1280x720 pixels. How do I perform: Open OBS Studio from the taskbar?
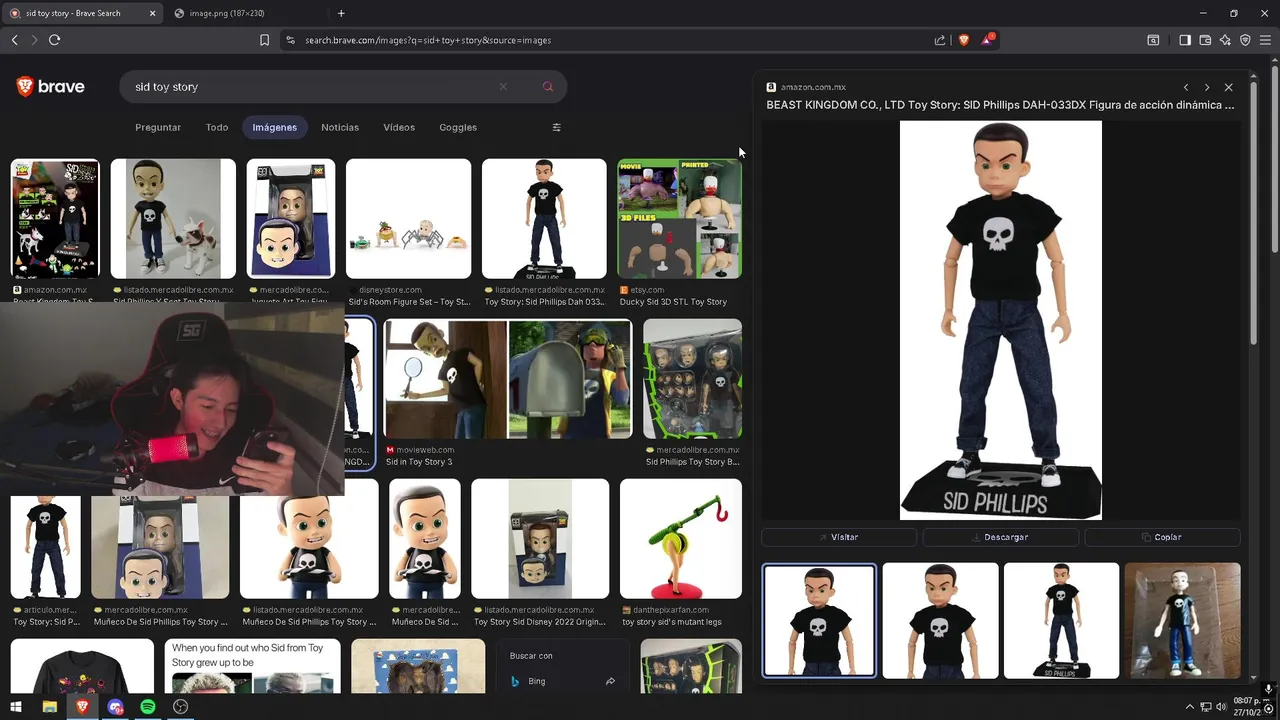(x=181, y=707)
